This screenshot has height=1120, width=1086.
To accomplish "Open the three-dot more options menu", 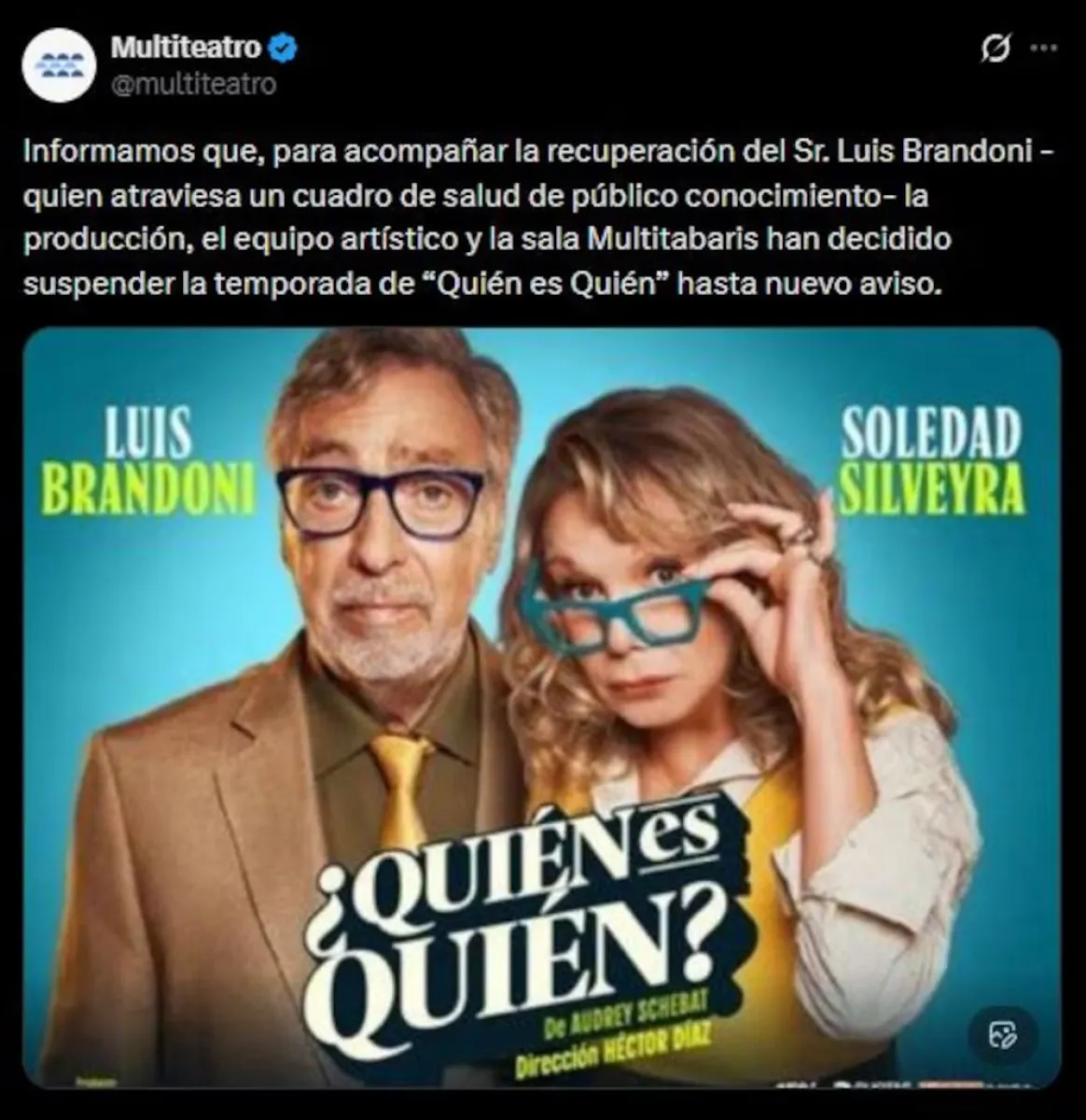I will pos(1043,49).
